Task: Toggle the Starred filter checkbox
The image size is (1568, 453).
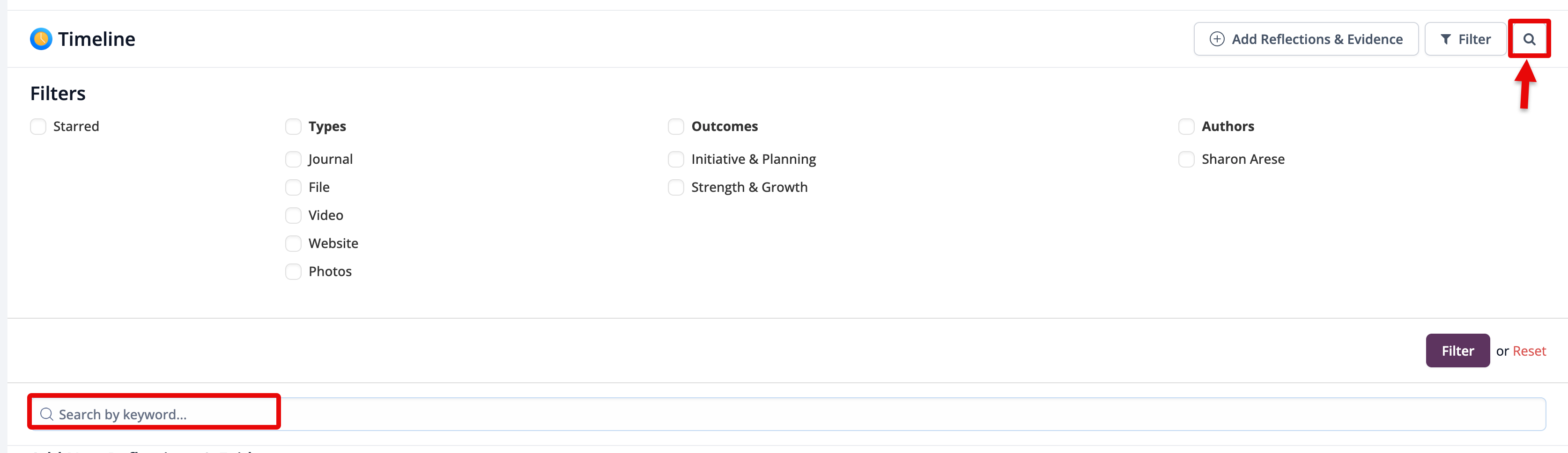Action: tap(38, 126)
